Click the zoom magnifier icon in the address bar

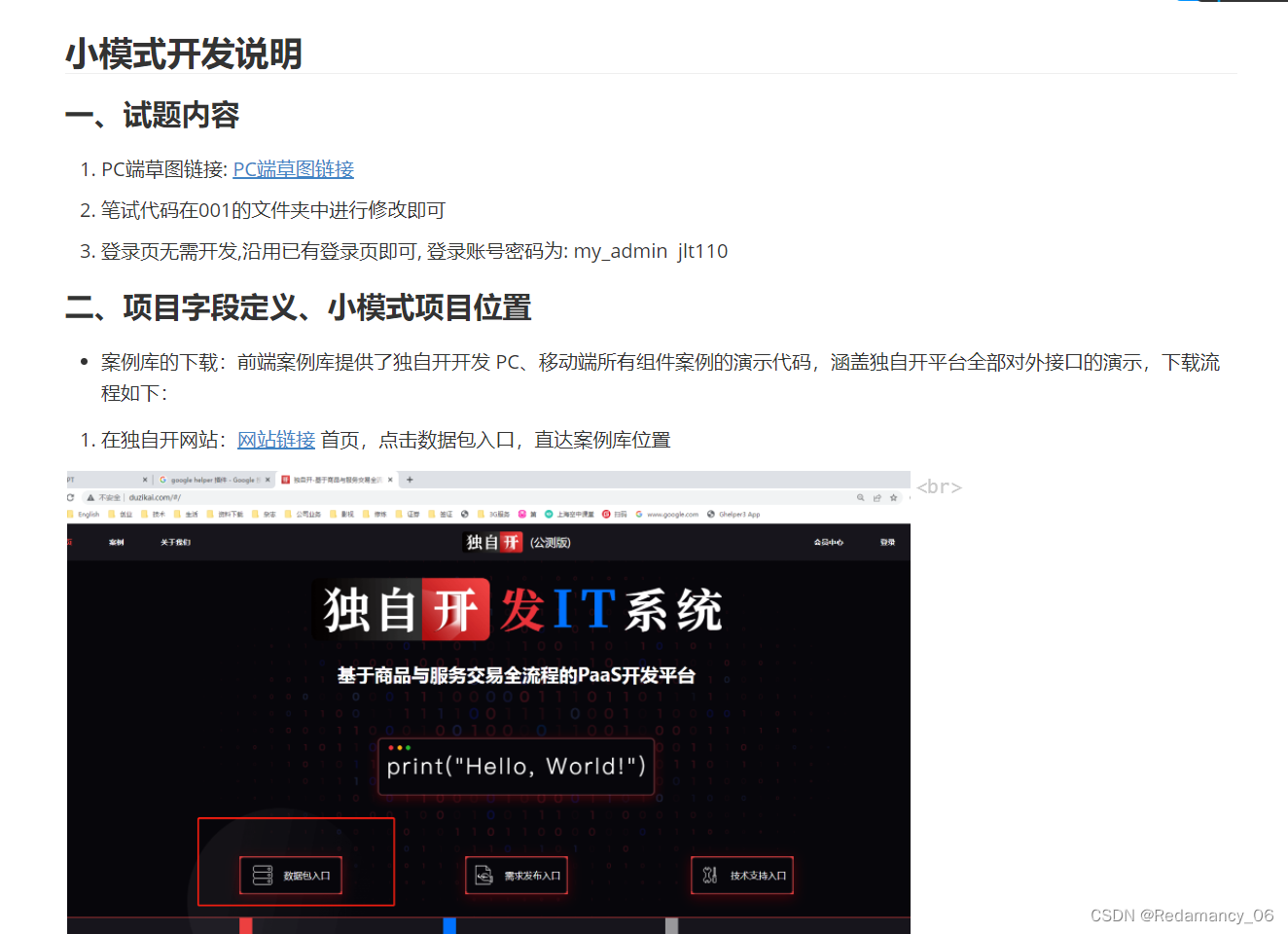tap(860, 497)
